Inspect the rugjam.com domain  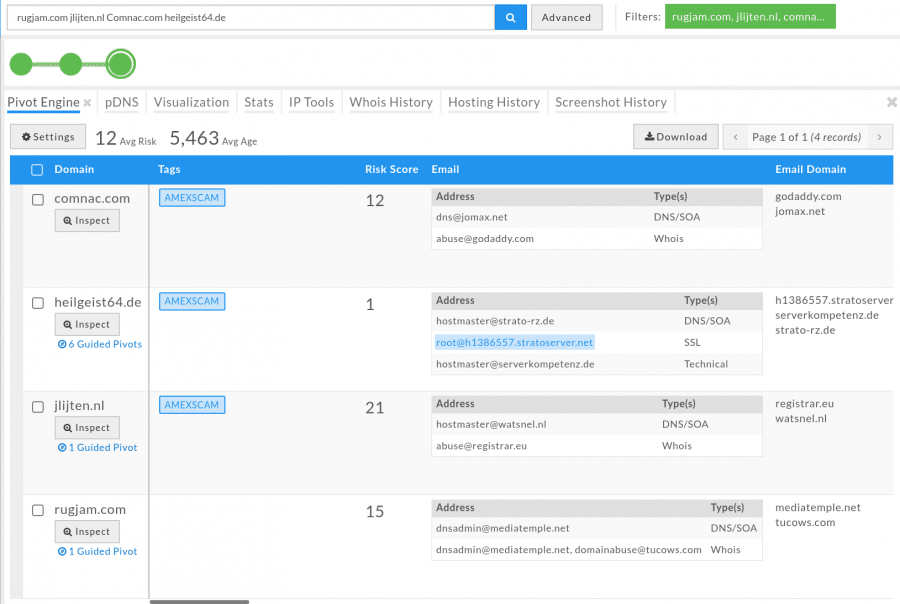coord(87,532)
